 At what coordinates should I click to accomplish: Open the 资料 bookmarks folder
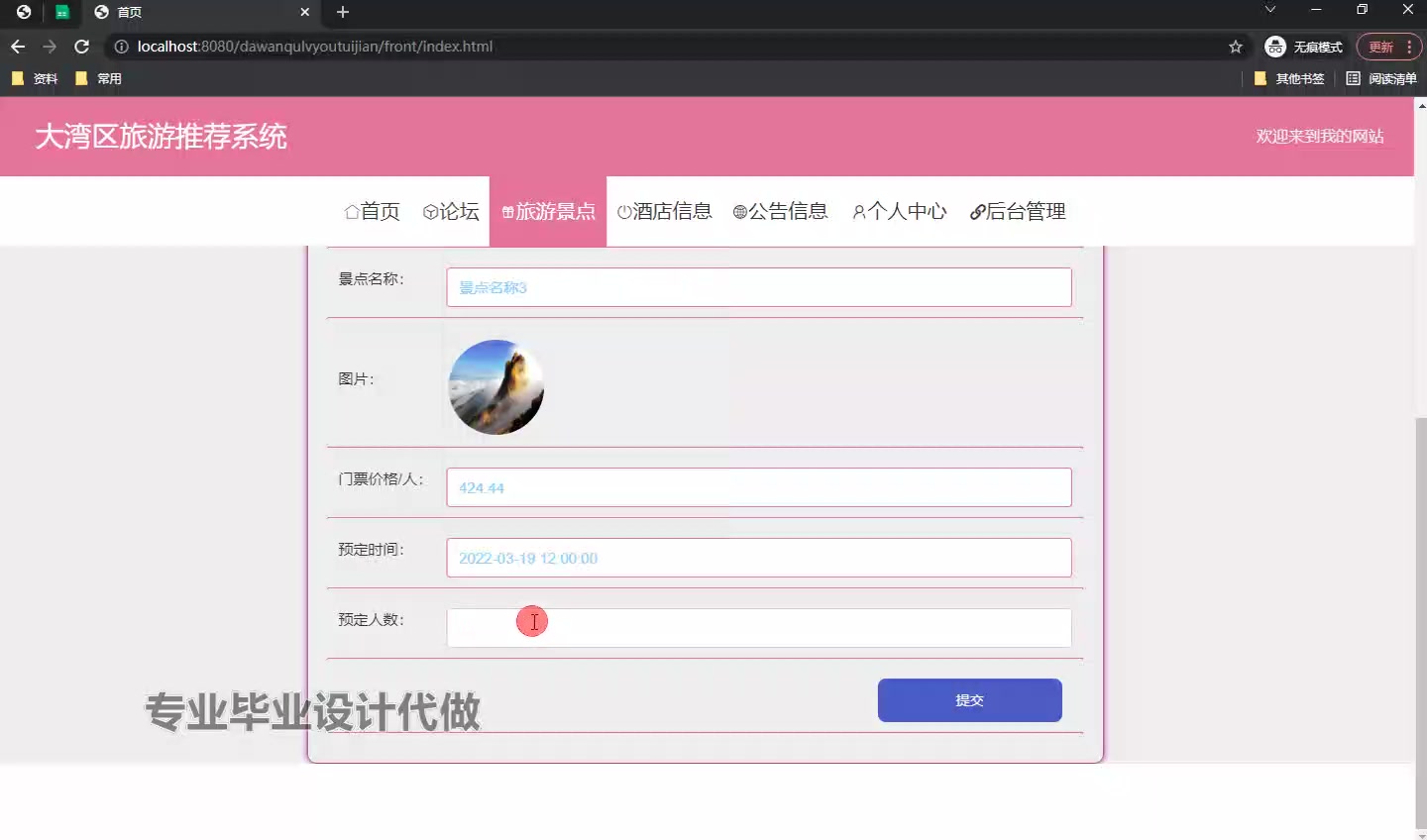tap(35, 78)
